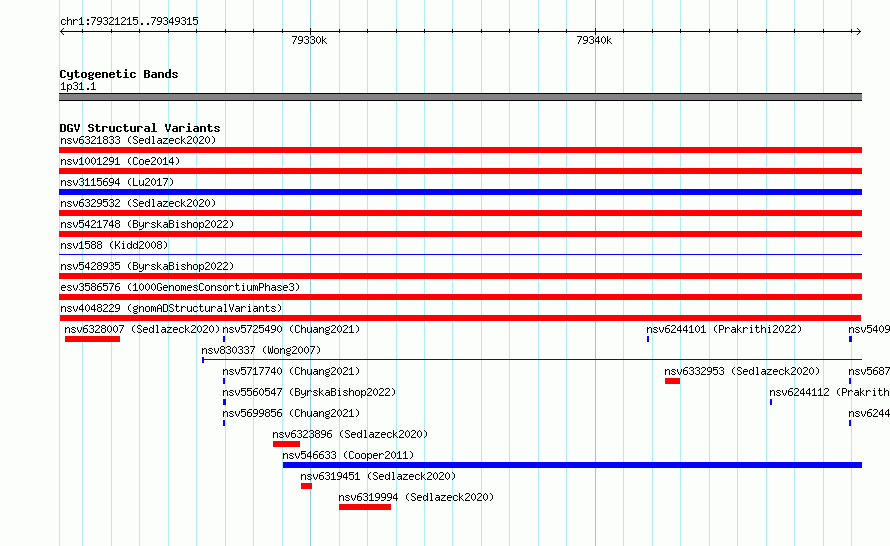Click the thin blue line for nsv830337

(532, 359)
